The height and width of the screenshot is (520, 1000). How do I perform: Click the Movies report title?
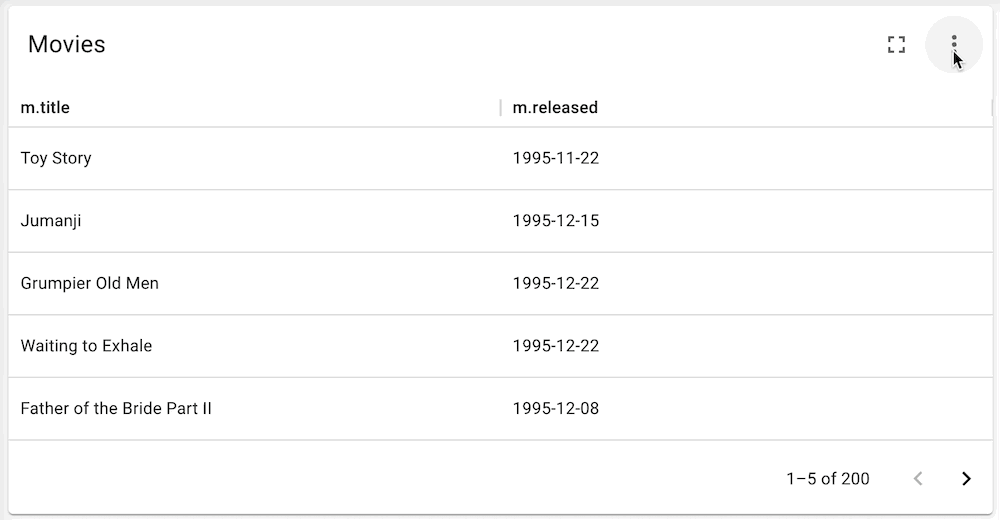[x=66, y=44]
